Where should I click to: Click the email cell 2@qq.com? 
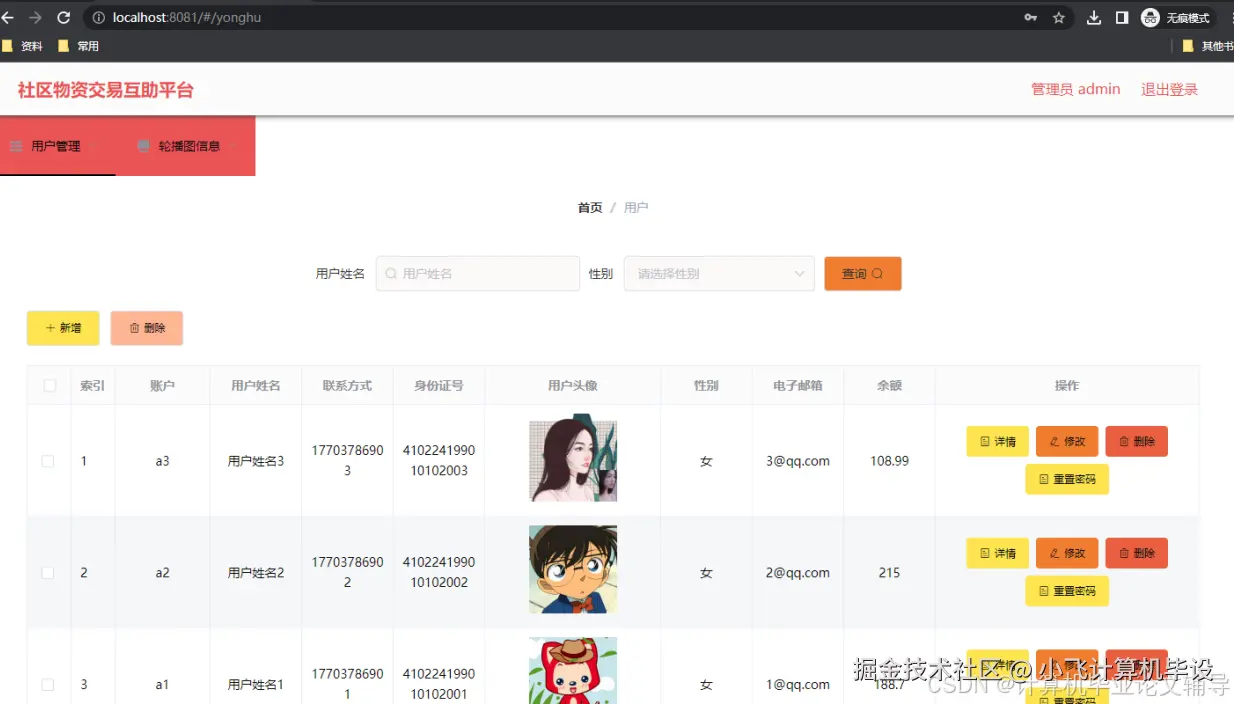coord(798,573)
